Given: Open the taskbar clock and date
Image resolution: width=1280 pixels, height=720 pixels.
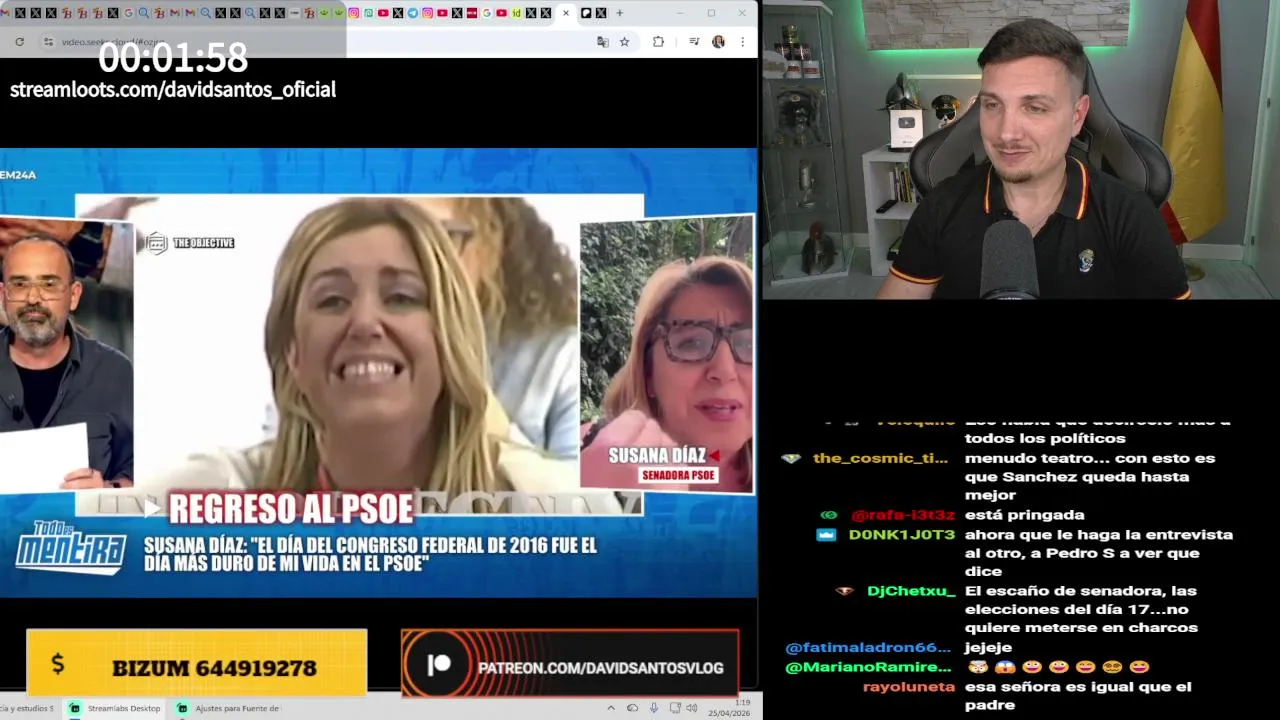Looking at the screenshot, I should 728,707.
